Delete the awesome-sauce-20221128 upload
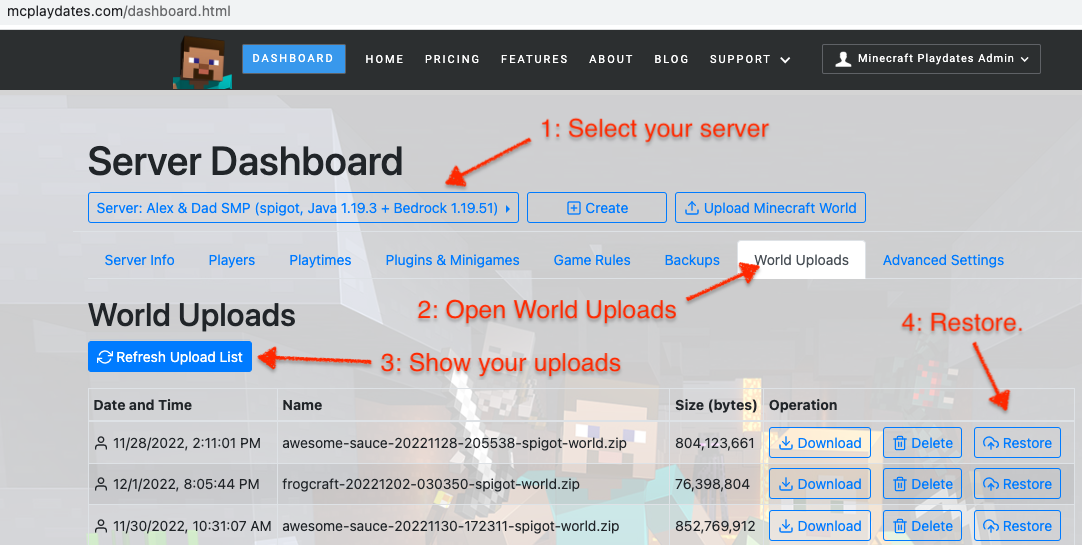This screenshot has width=1082, height=545. tap(921, 443)
